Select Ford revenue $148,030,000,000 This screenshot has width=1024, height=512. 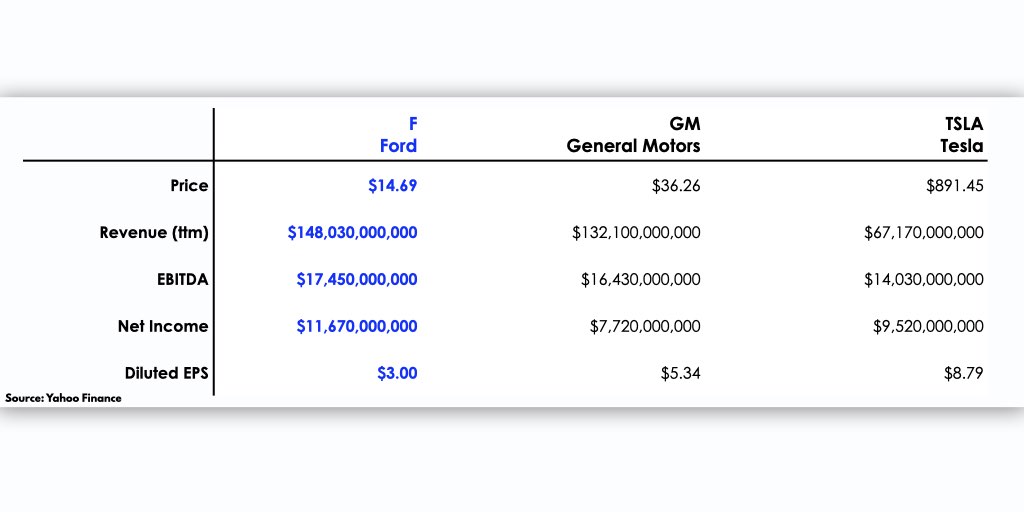[x=352, y=233]
